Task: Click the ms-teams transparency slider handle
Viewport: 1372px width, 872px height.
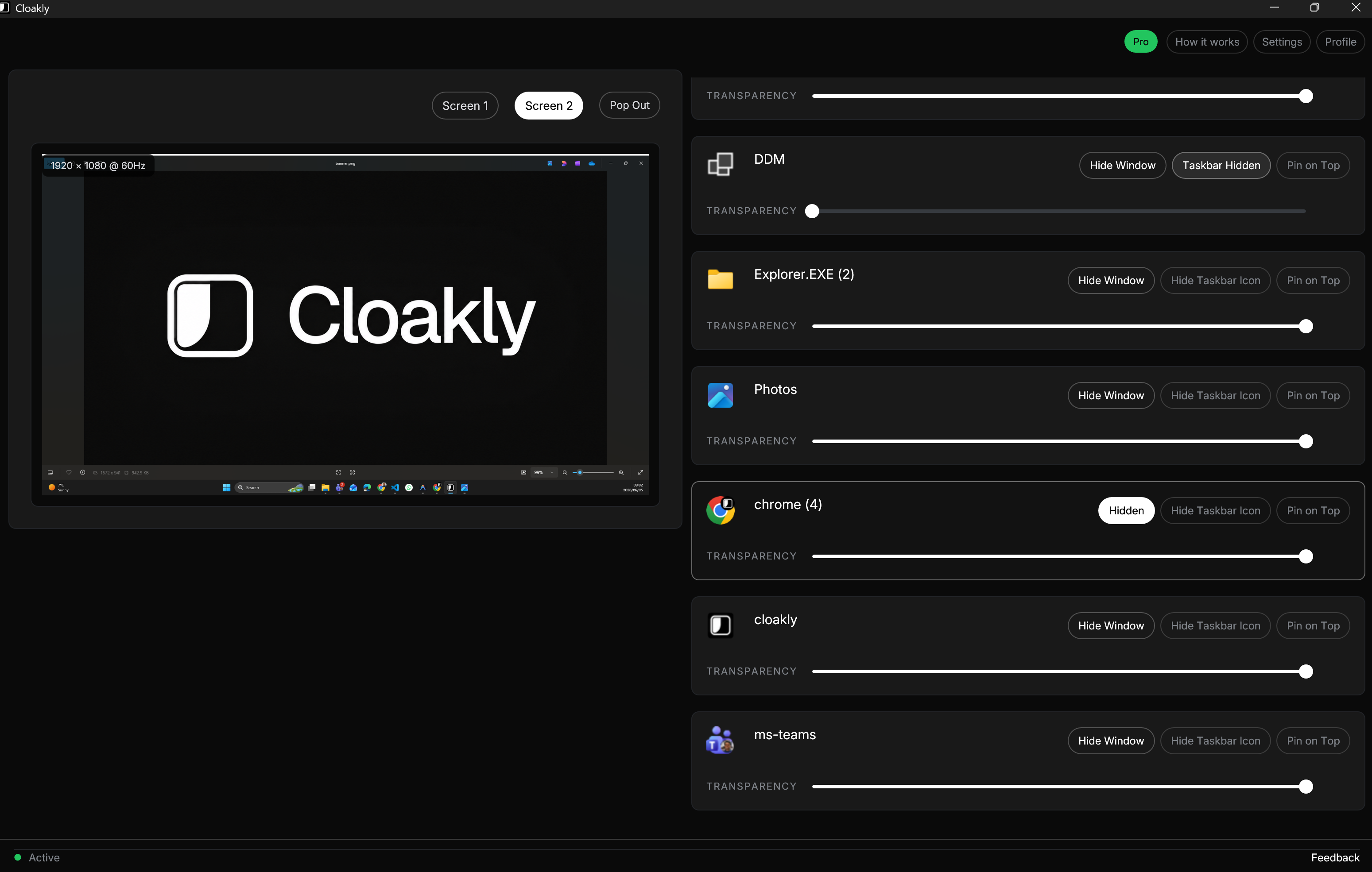Action: 1306,786
